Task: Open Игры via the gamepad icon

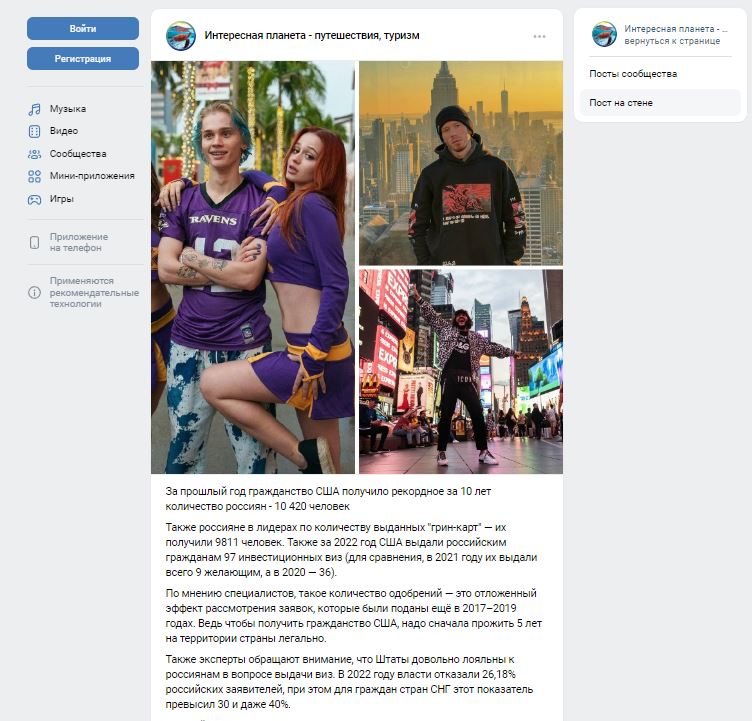Action: [34, 199]
